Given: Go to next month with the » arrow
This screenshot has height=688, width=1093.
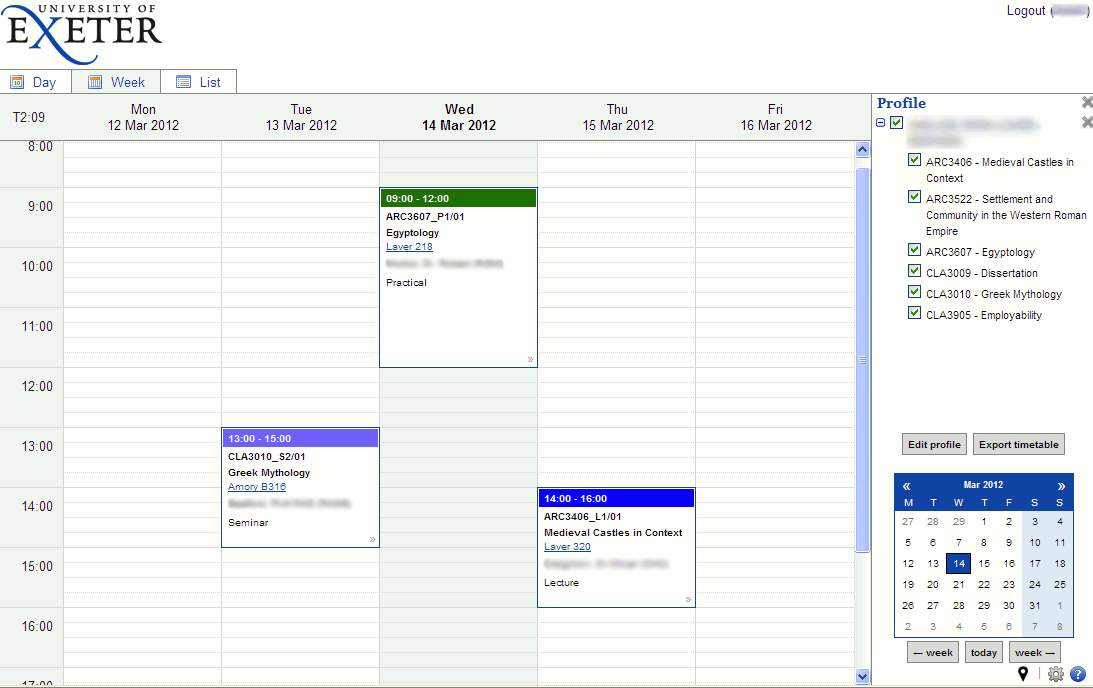Looking at the screenshot, I should pyautogui.click(x=1059, y=484).
